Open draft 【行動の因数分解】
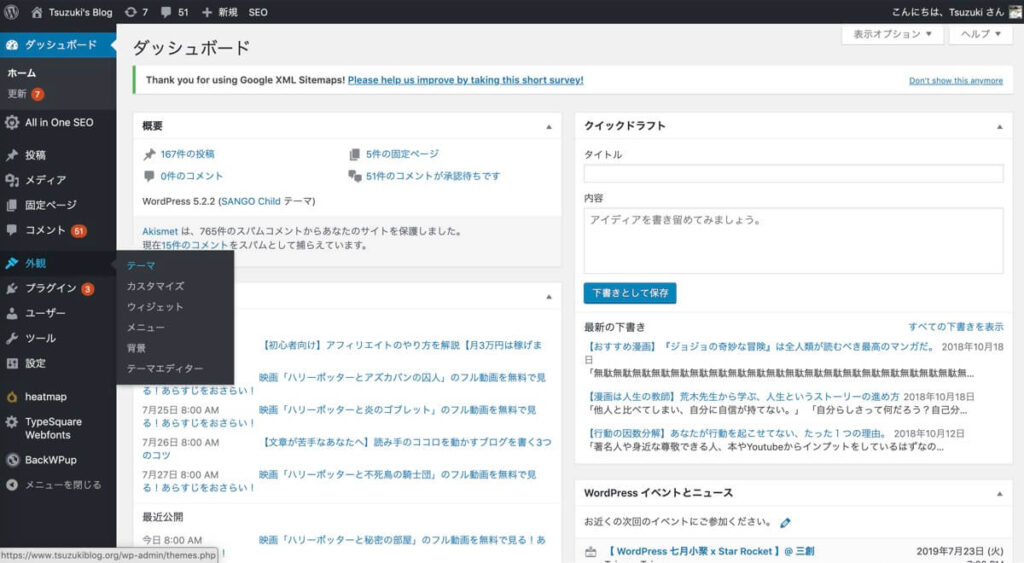This screenshot has width=1024, height=563. [737, 433]
